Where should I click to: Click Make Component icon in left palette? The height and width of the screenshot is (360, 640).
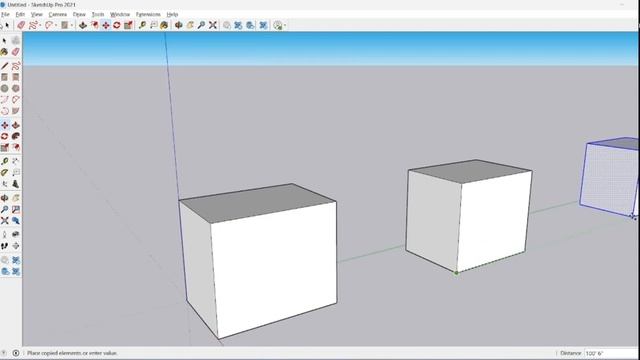16,40
